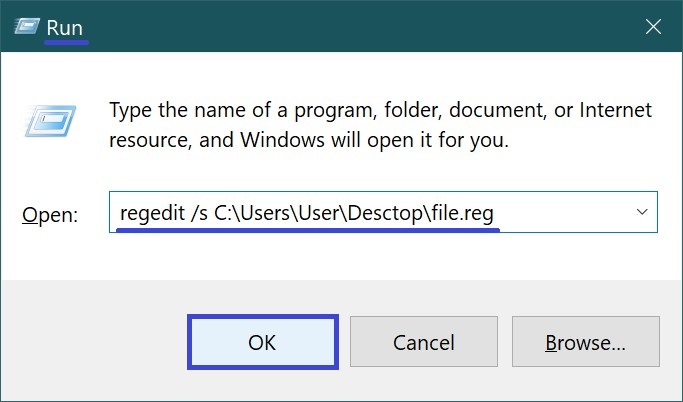Image resolution: width=683 pixels, height=402 pixels.
Task: Click empty area of the title bar
Action: pyautogui.click(x=350, y=28)
